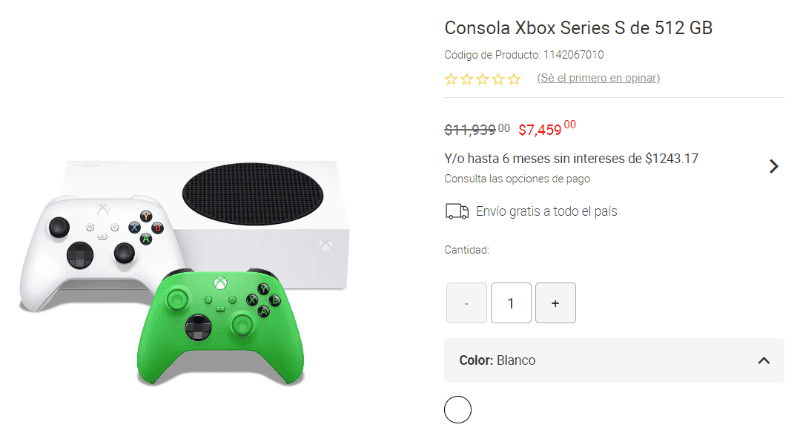This screenshot has width=800, height=433.
Task: Rate the product with one star
Action: (451, 79)
